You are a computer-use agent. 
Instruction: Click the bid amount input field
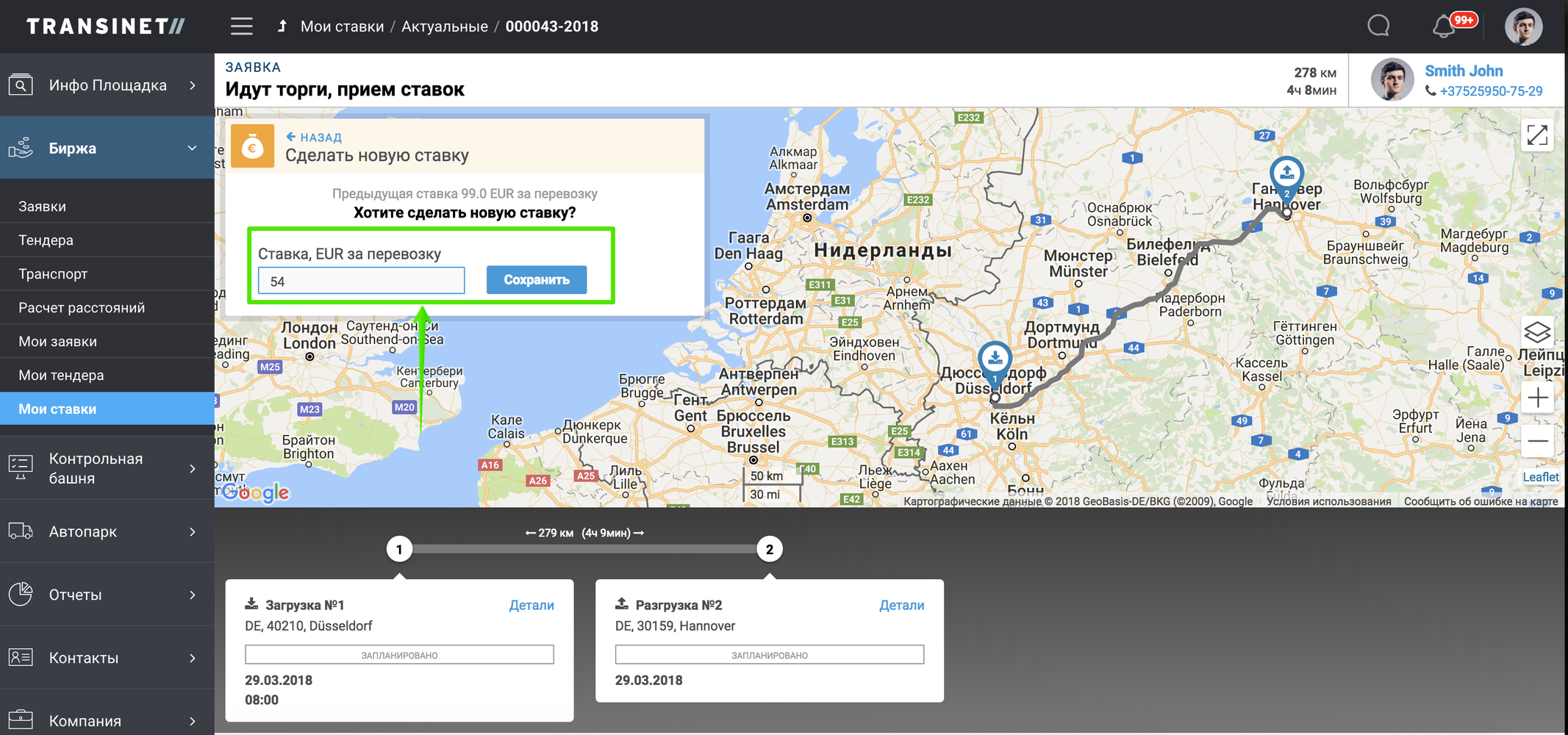click(x=361, y=281)
